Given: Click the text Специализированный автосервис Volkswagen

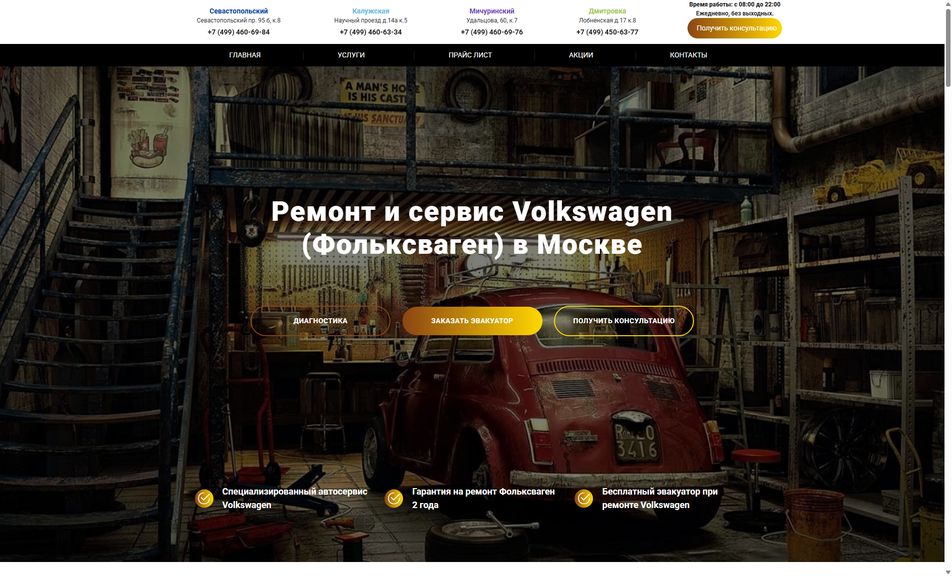Looking at the screenshot, I should (294, 498).
